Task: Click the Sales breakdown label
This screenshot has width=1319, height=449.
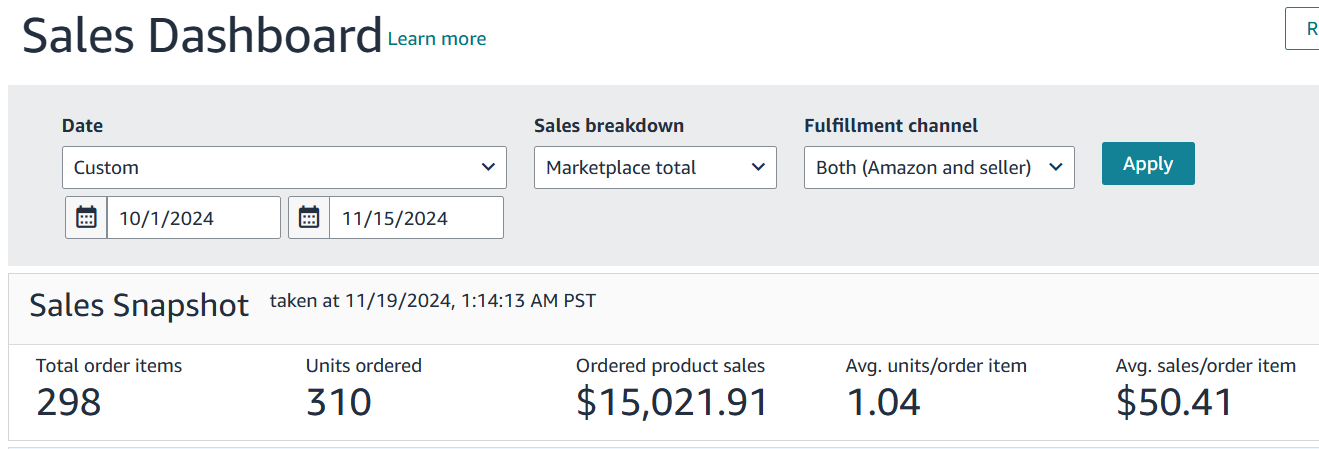Action: coord(609,126)
